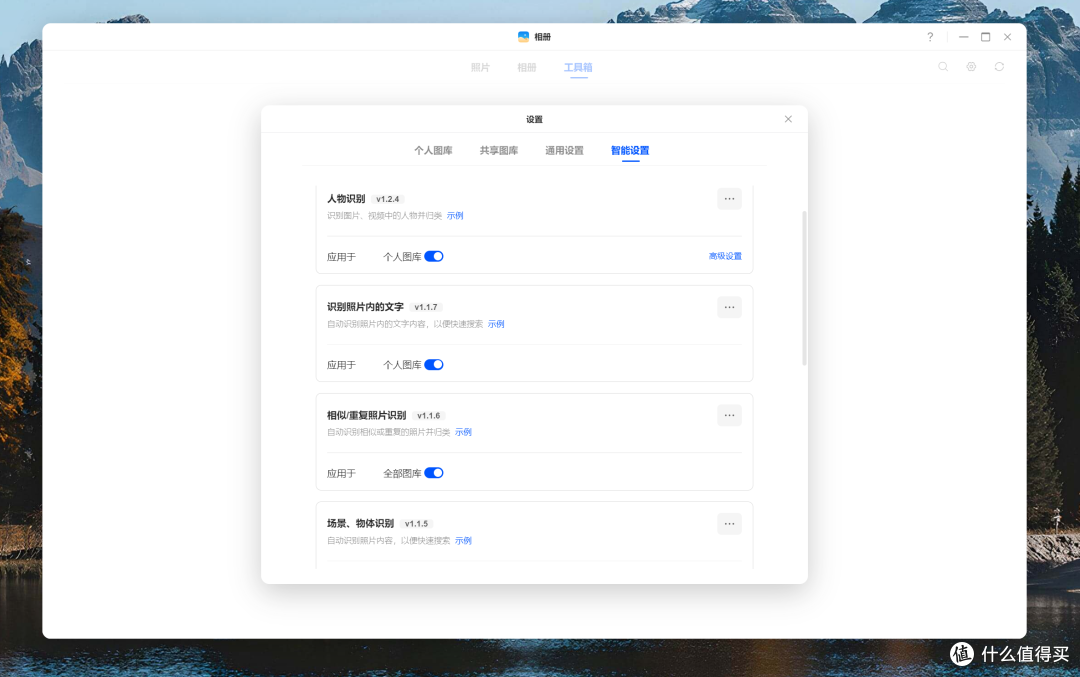Open the search icon in the album toolbar
Screen dimensions: 1080x677
point(943,67)
